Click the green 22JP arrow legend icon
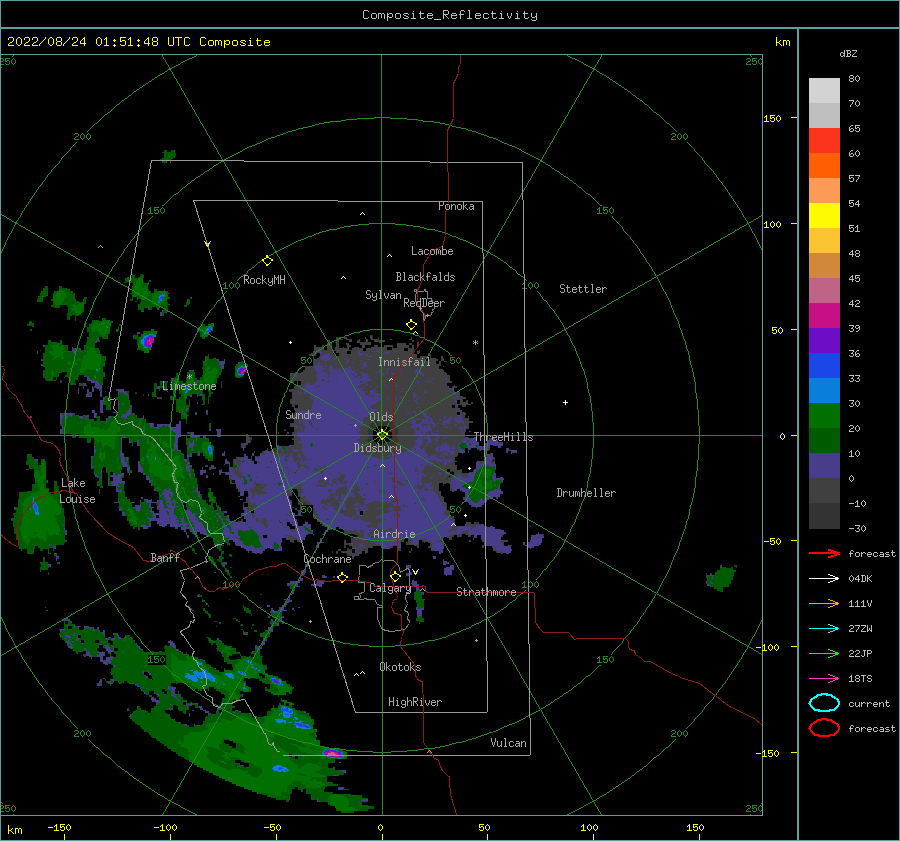The width and height of the screenshot is (900, 841). click(824, 653)
